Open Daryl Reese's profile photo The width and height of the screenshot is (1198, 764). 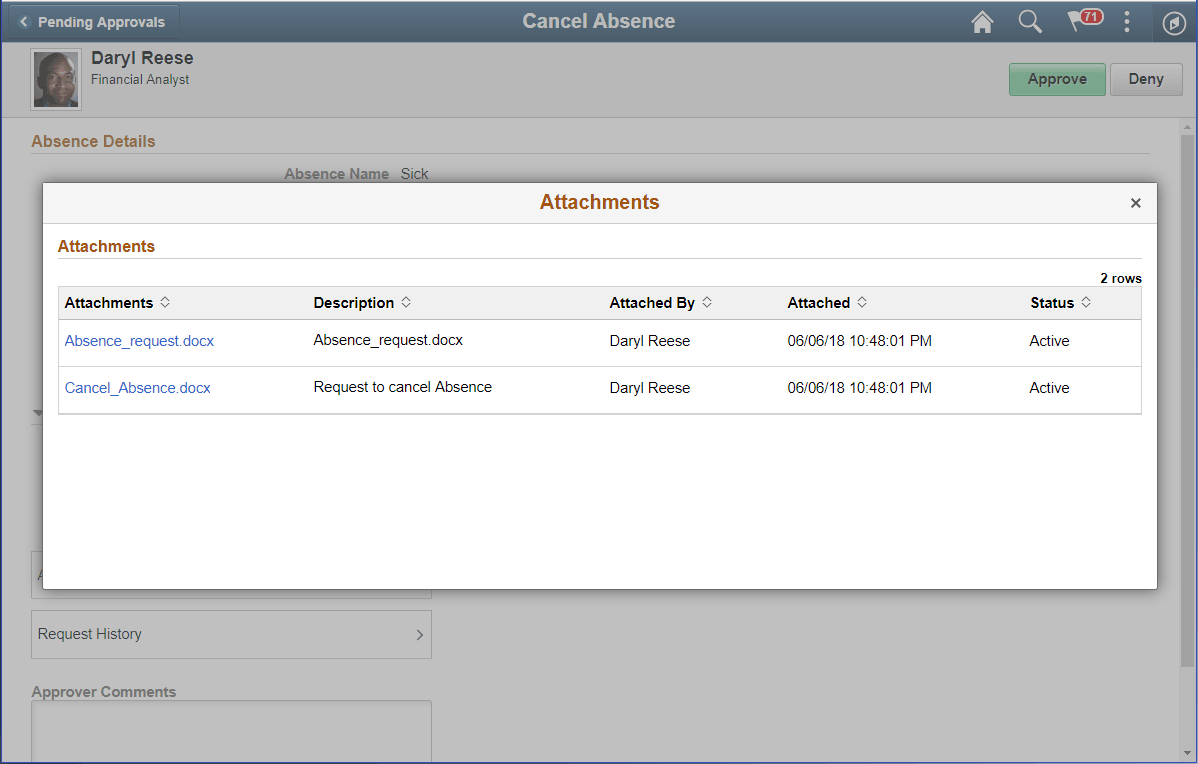[x=55, y=78]
